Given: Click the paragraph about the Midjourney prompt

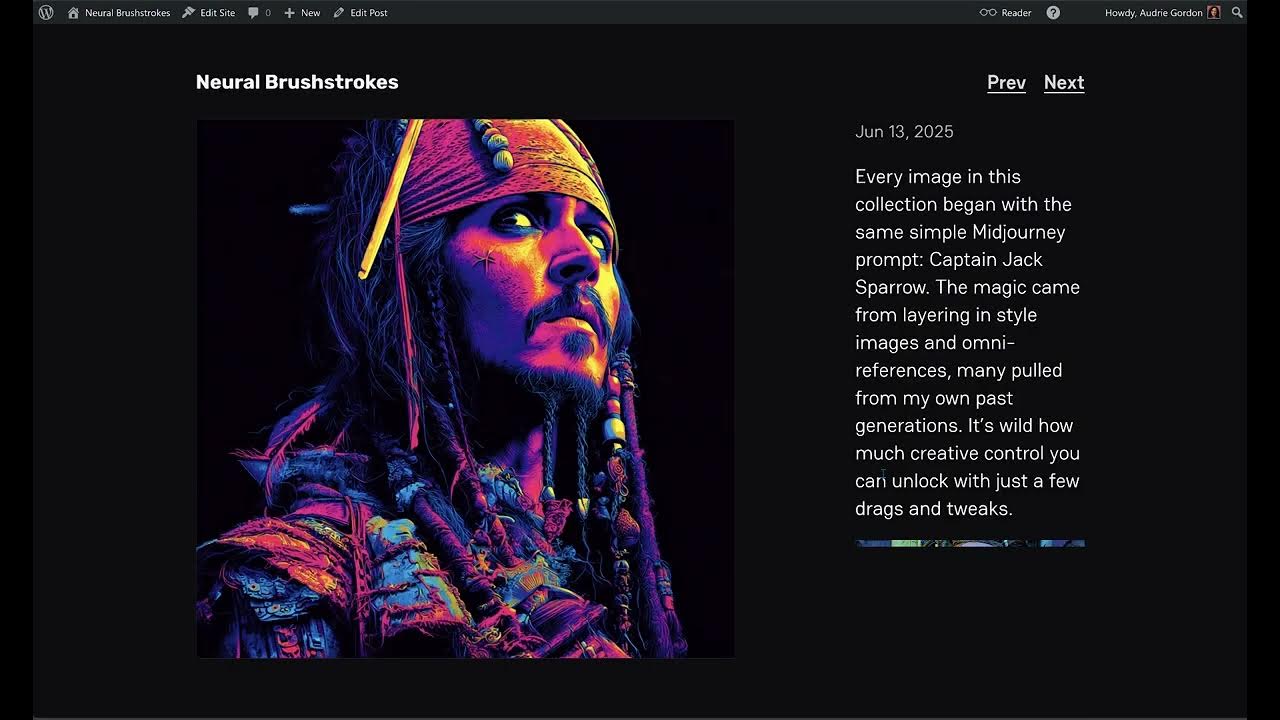Looking at the screenshot, I should [x=968, y=342].
